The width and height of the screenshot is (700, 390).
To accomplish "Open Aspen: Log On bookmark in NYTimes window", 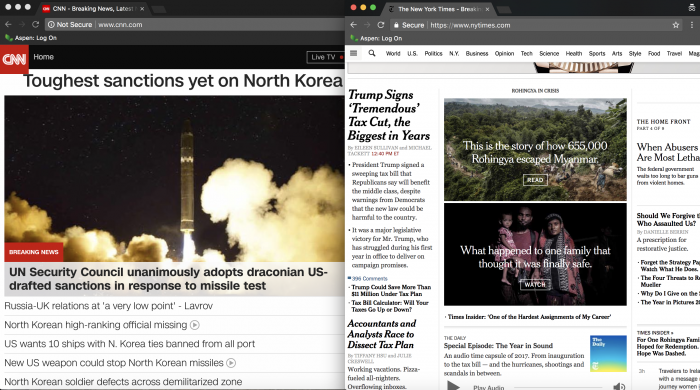I will [376, 38].
